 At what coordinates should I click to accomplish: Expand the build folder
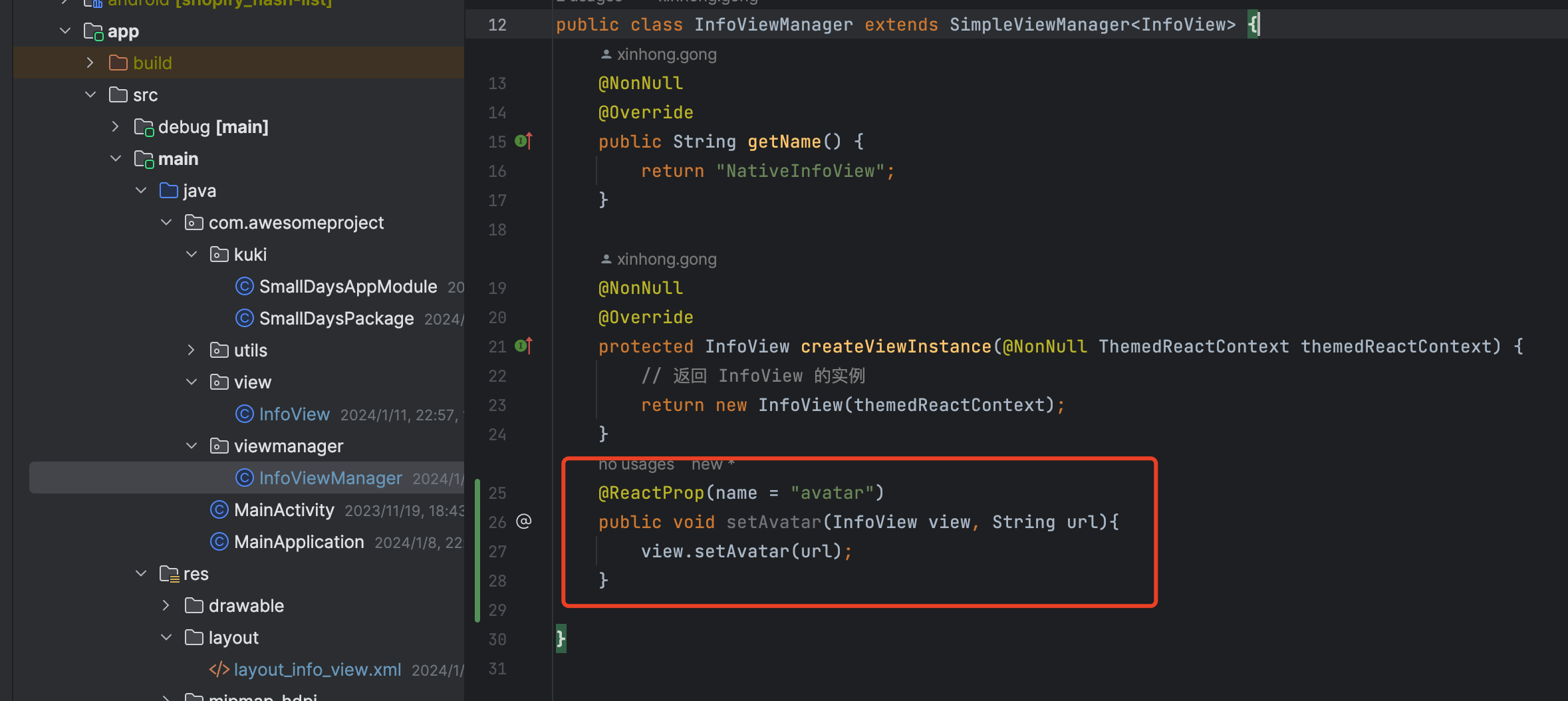pos(90,63)
